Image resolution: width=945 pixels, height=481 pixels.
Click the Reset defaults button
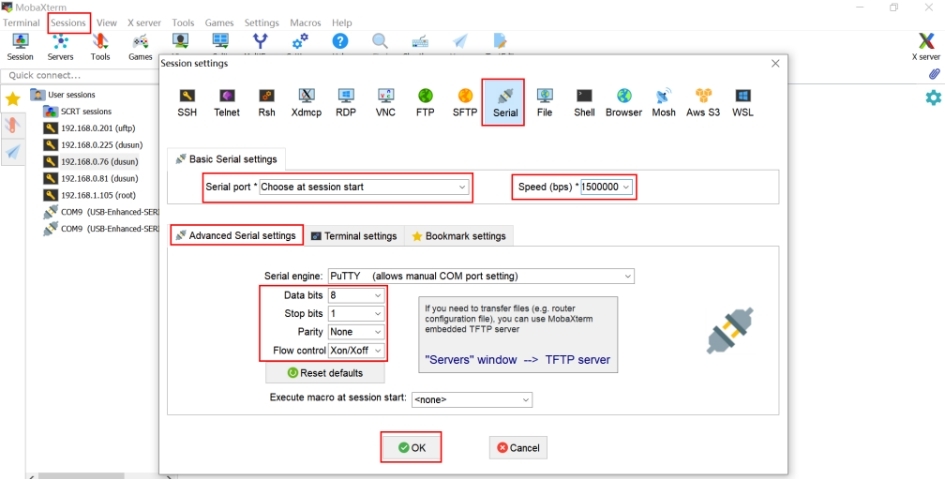tap(325, 373)
